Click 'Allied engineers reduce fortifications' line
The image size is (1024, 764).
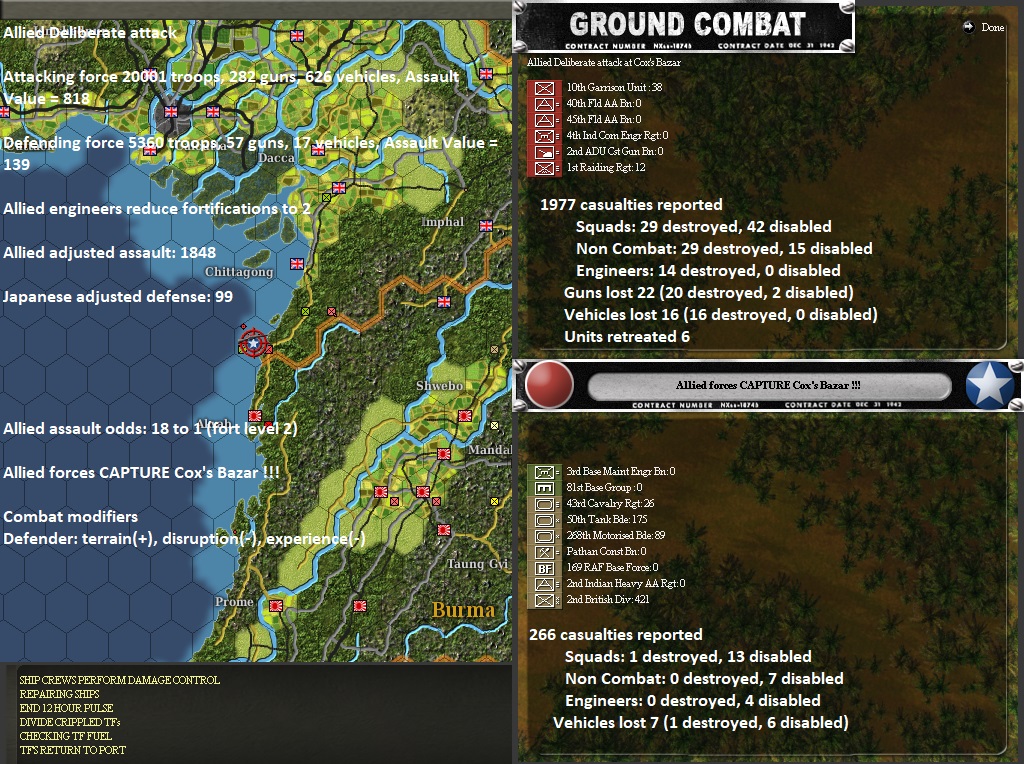pyautogui.click(x=157, y=209)
